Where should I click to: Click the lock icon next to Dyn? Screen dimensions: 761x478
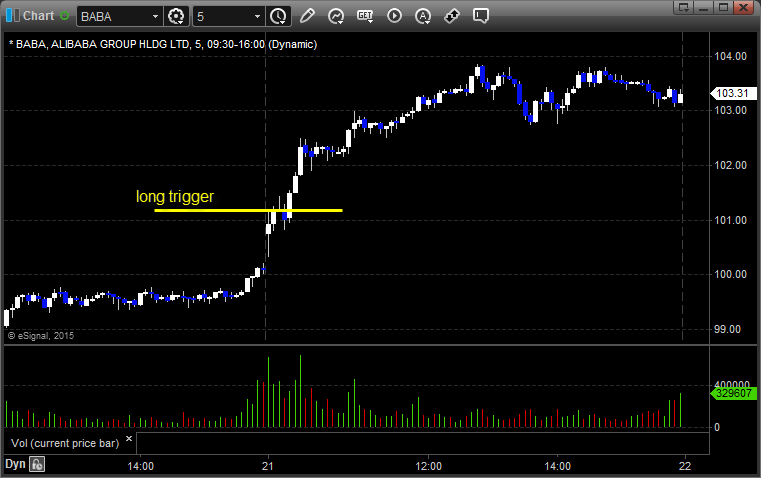tap(37, 464)
